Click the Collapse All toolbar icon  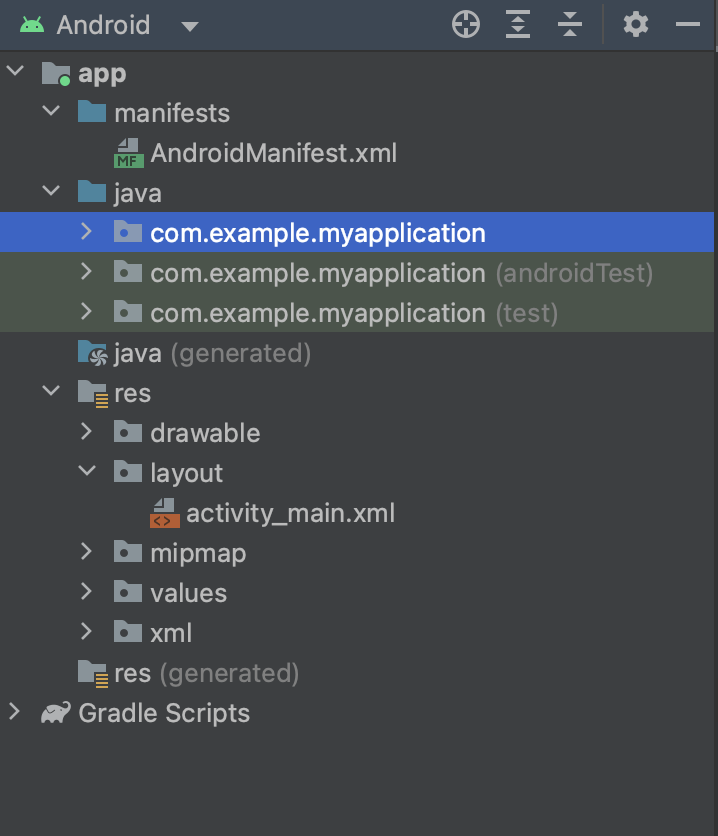(x=569, y=25)
